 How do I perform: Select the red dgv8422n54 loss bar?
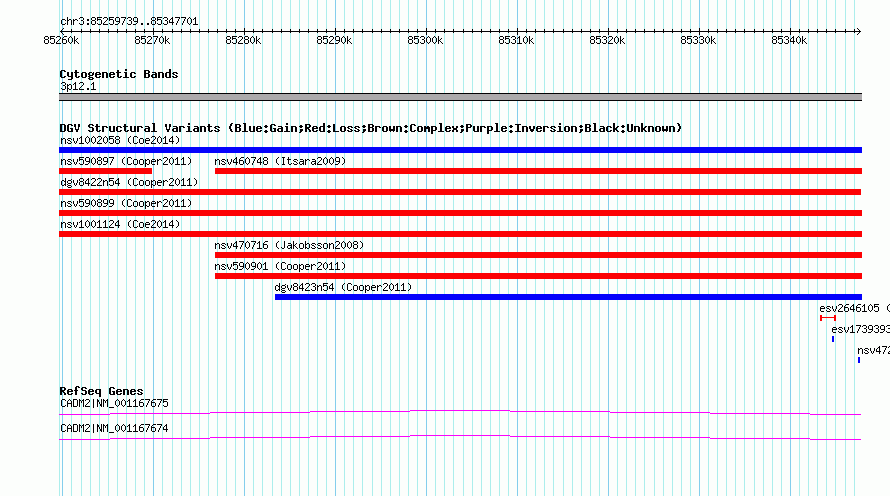460,192
